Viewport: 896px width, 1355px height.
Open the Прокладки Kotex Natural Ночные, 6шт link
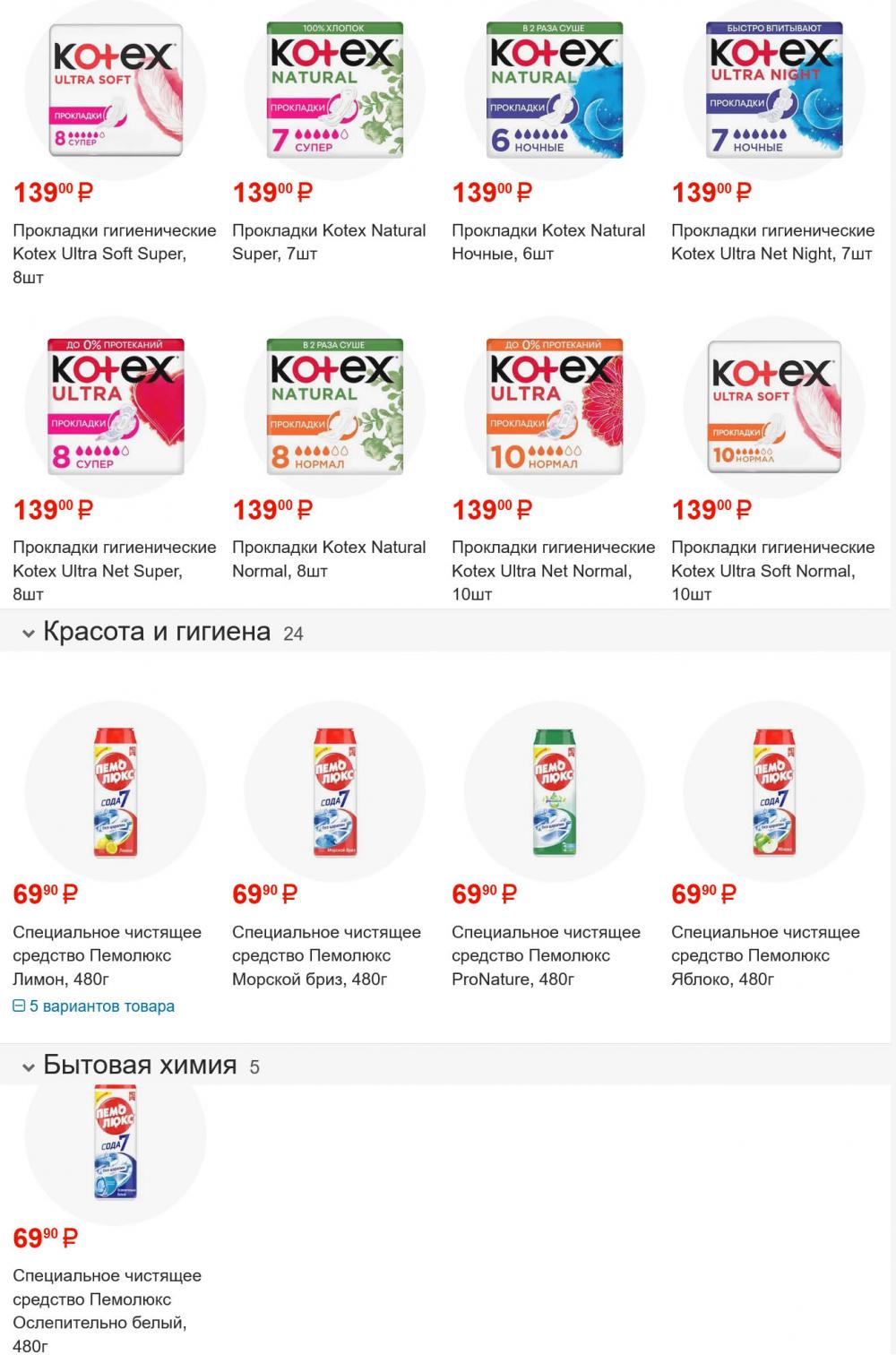tap(548, 242)
